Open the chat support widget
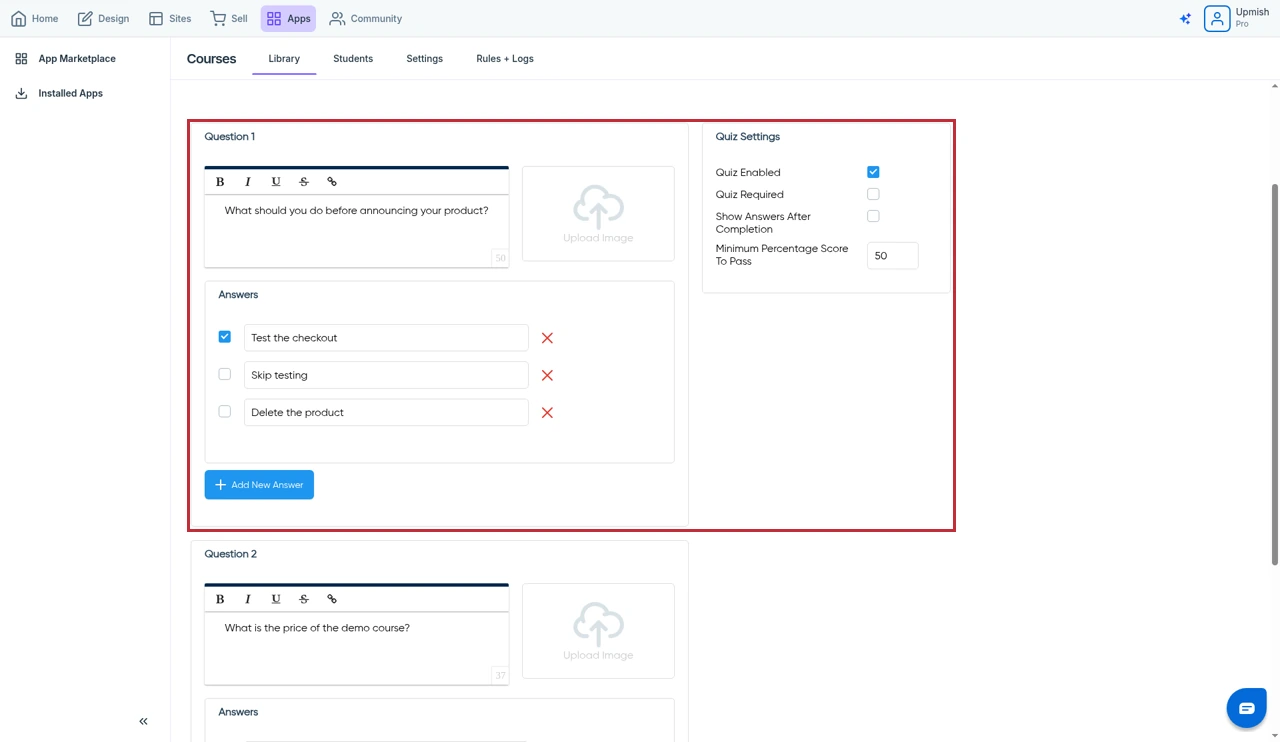Image resolution: width=1280 pixels, height=742 pixels. point(1246,708)
